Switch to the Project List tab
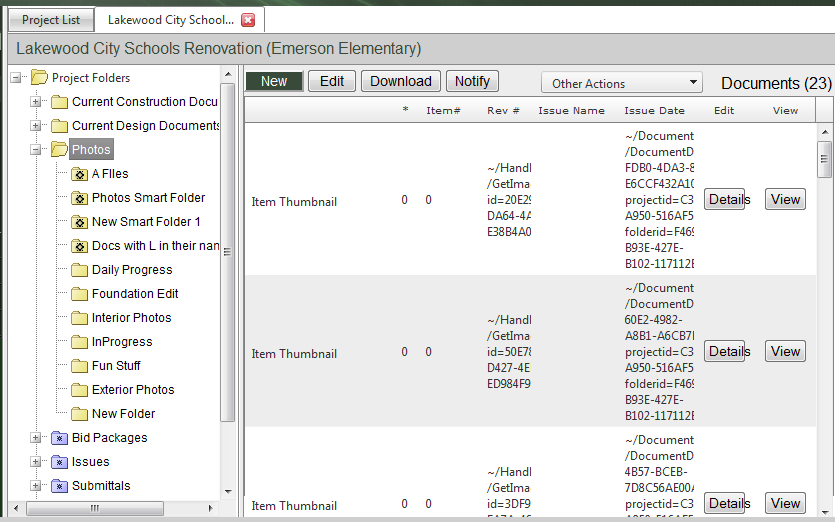The image size is (835, 522). (x=51, y=20)
